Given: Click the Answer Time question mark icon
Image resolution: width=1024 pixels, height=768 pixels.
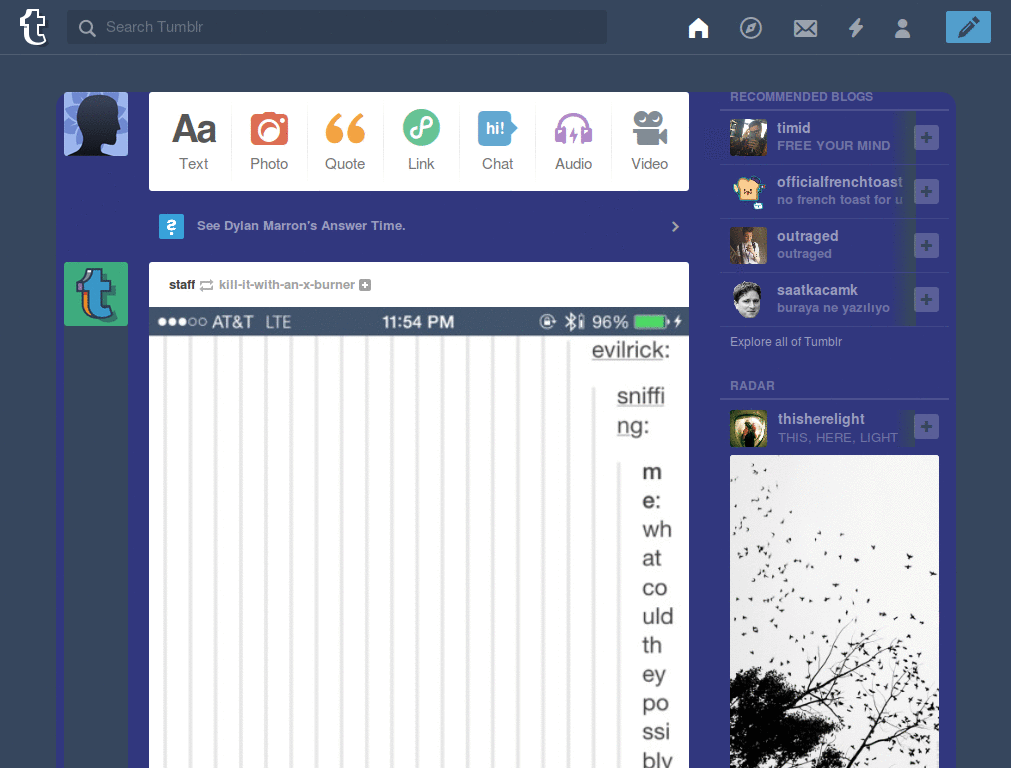Looking at the screenshot, I should coord(171,227).
